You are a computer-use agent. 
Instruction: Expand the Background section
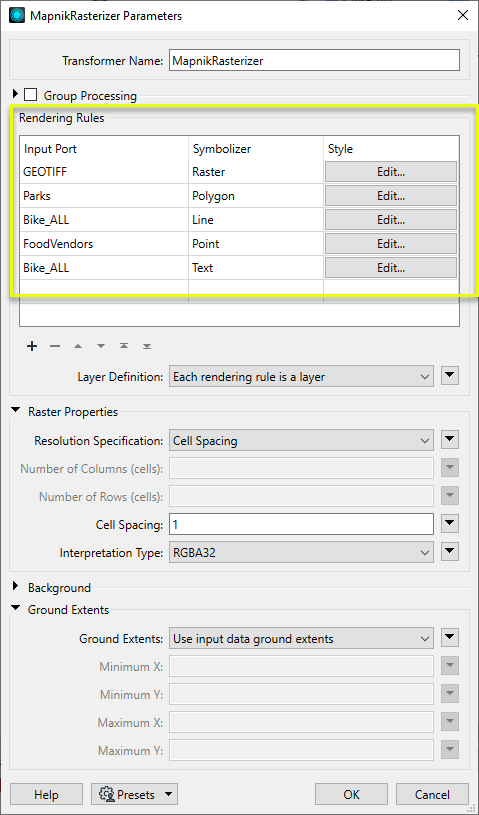coord(16,587)
